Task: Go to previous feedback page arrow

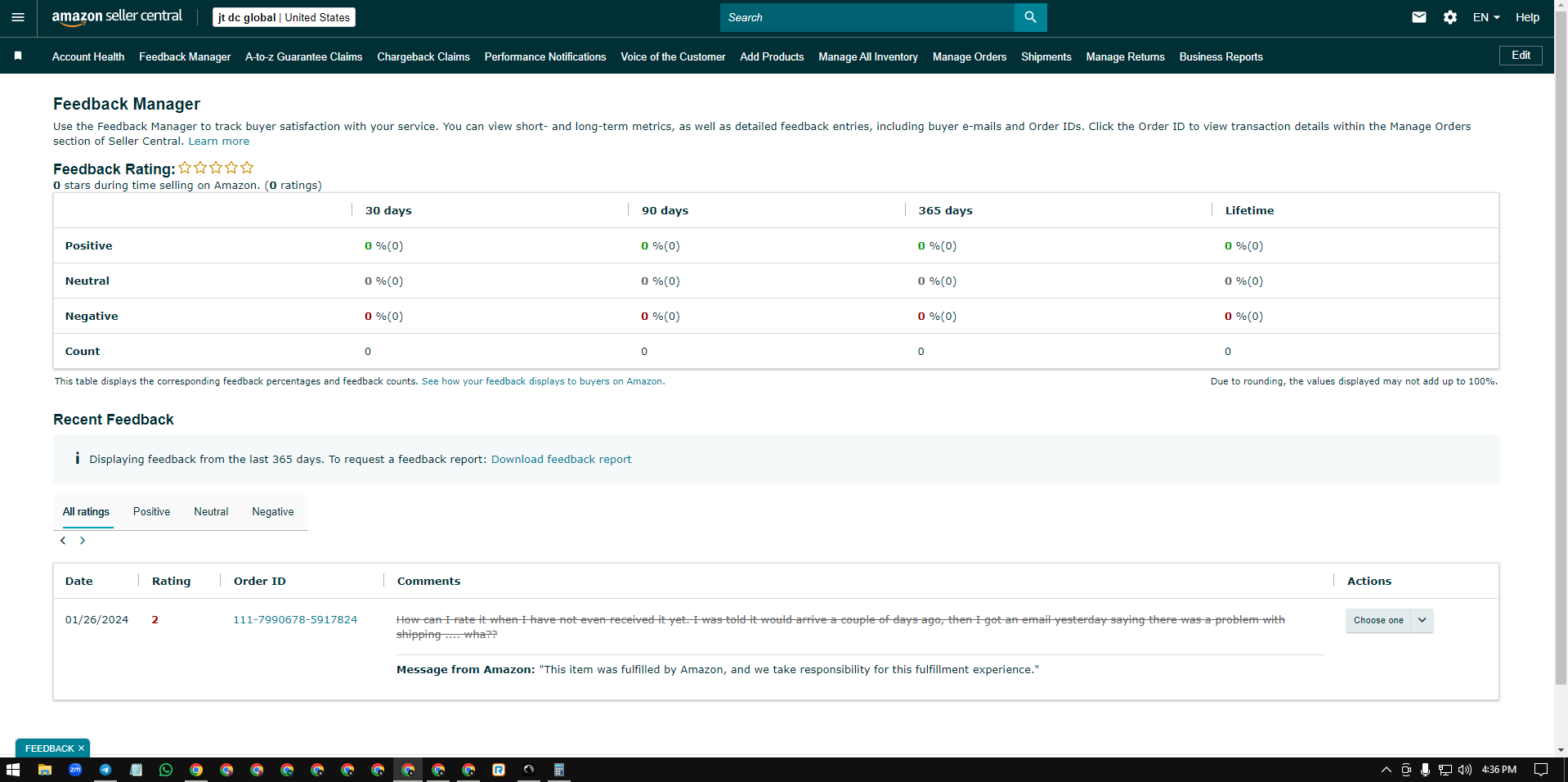Action: (63, 541)
